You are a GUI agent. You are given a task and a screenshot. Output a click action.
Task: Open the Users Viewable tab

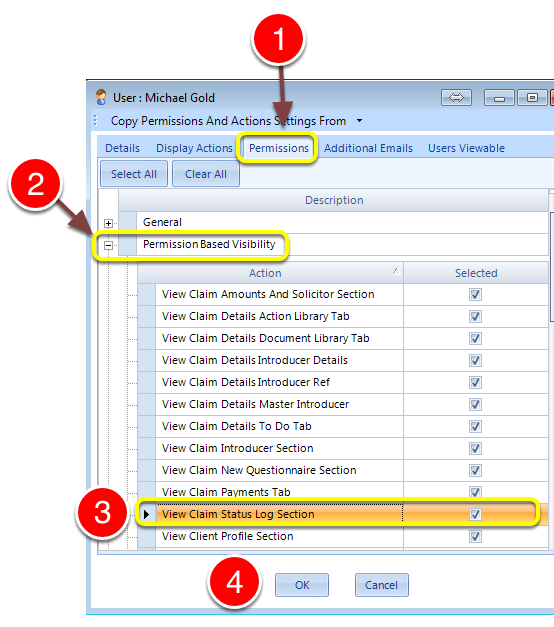(x=466, y=148)
